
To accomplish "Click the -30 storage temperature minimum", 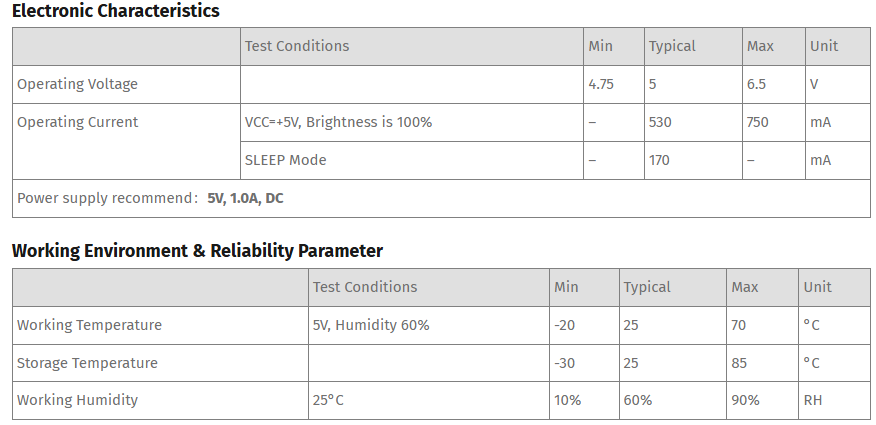I will pyautogui.click(x=564, y=363).
